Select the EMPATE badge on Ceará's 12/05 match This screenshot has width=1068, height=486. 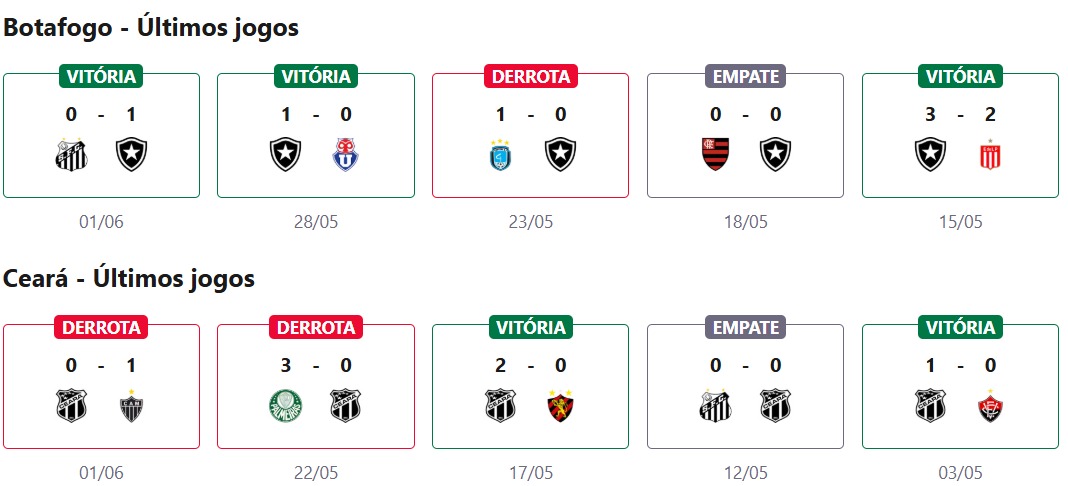[x=745, y=327]
